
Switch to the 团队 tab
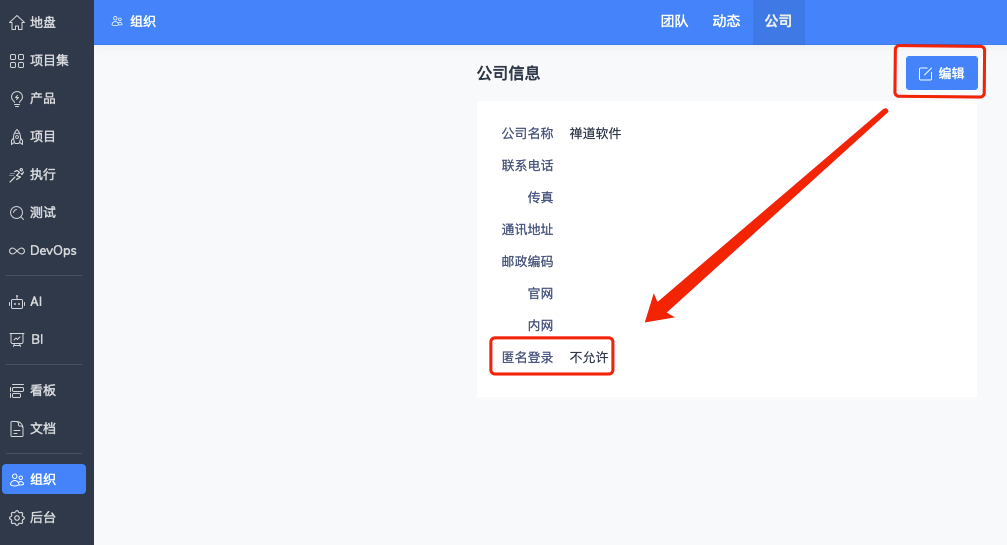674,21
